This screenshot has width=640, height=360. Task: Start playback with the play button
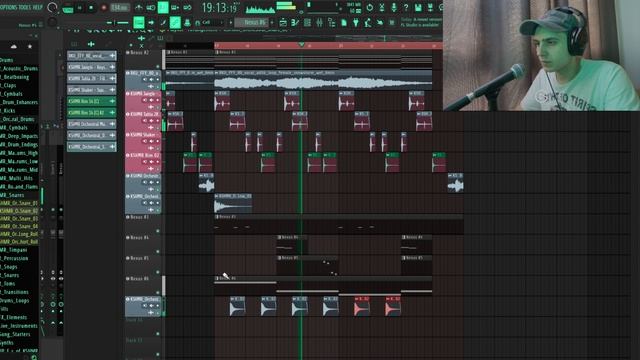[80, 7]
